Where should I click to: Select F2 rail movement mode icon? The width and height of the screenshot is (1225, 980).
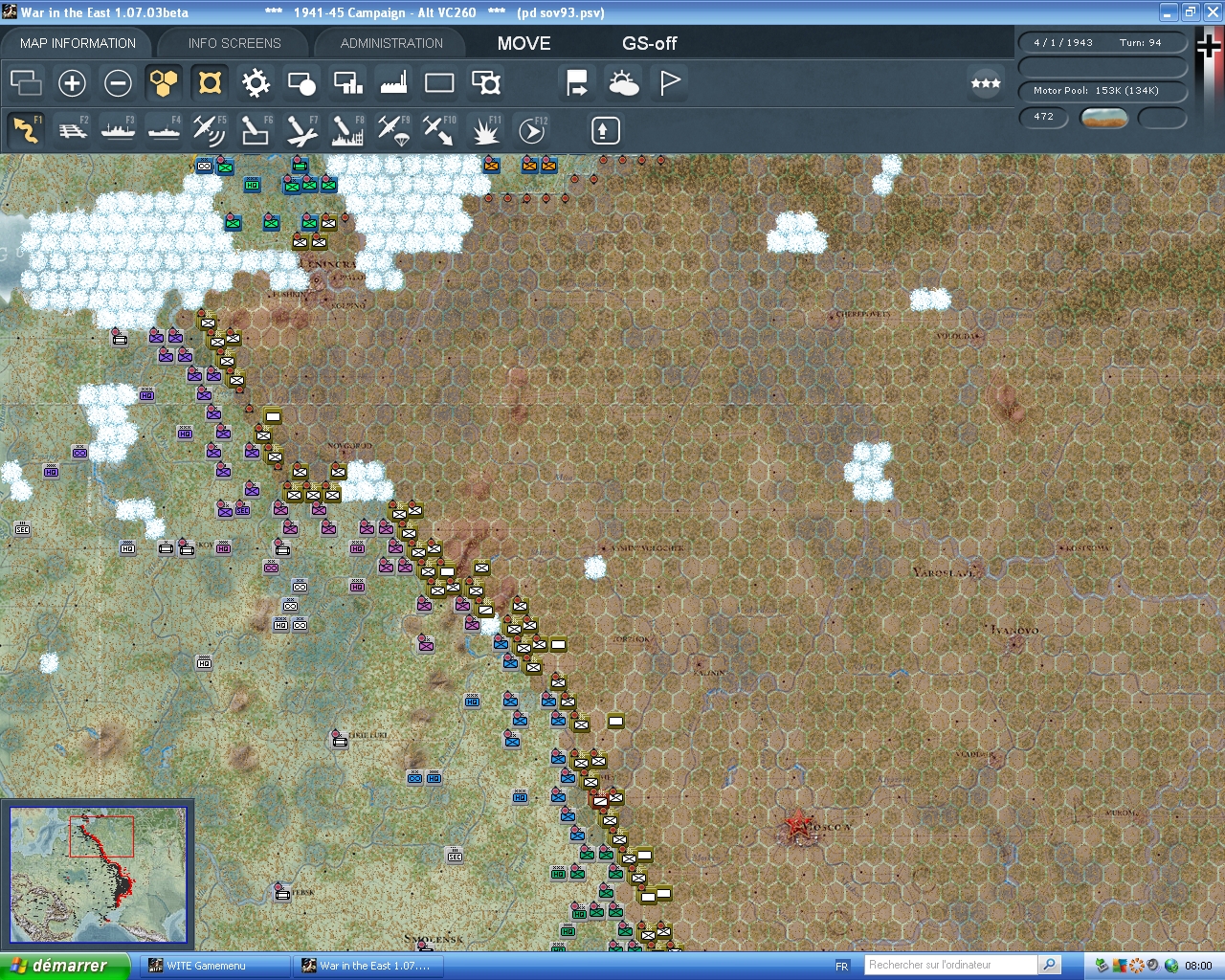pyautogui.click(x=72, y=130)
